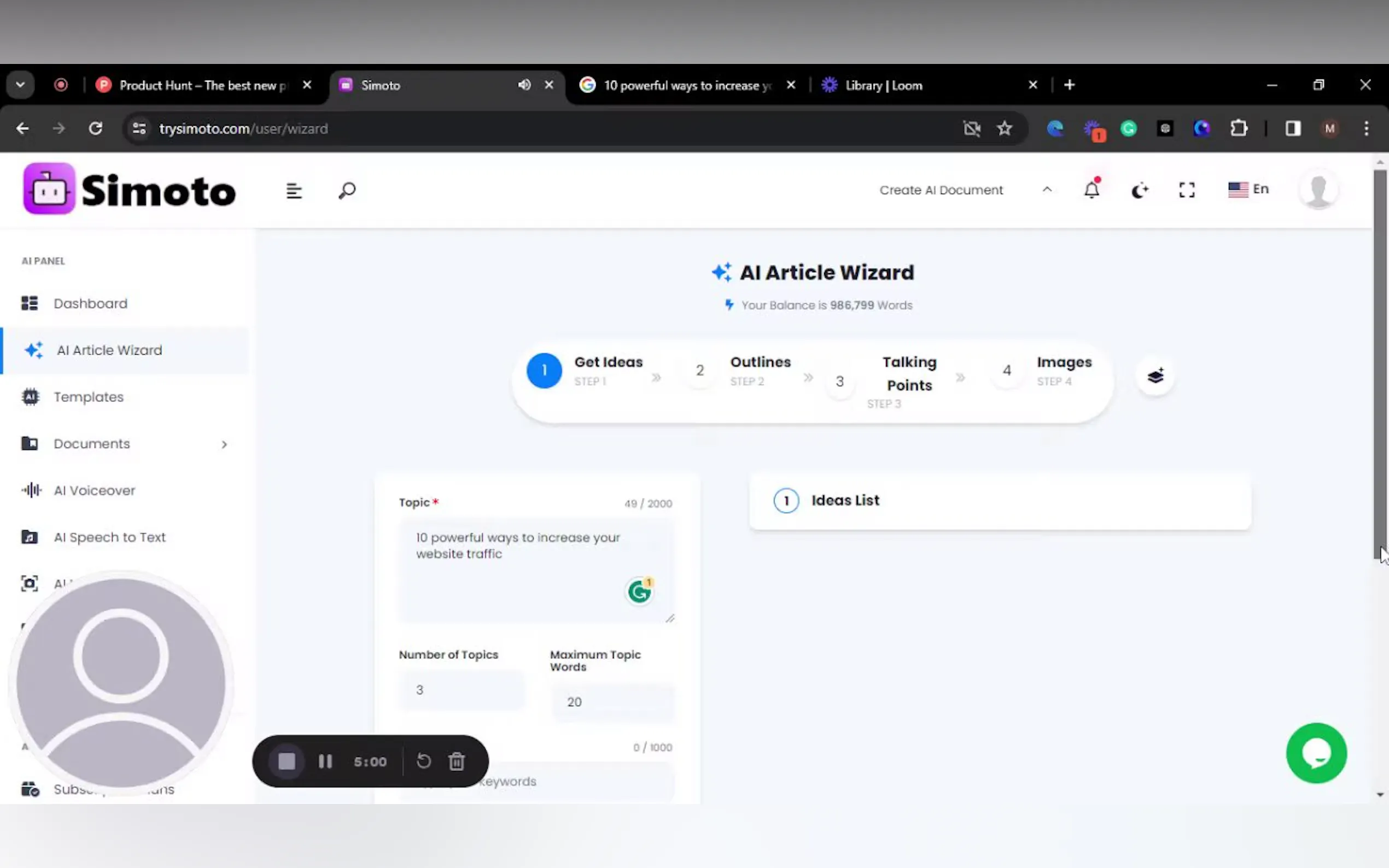Open the AI Voiceover page
The width and height of the screenshot is (1389, 868).
click(x=94, y=491)
